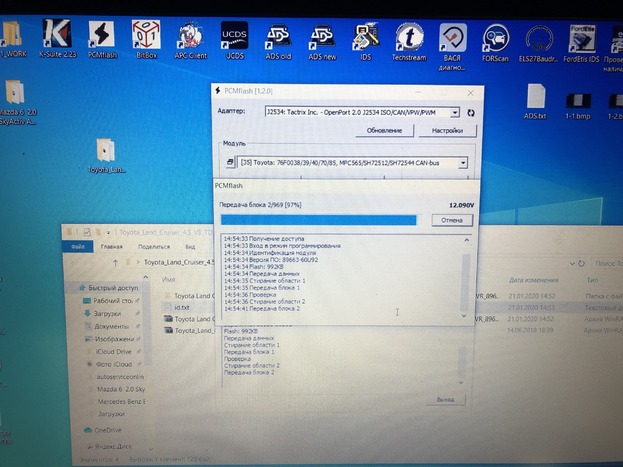Open the Toyota_Land folder on the desktop
Screen dimensions: 623x467
point(107,152)
